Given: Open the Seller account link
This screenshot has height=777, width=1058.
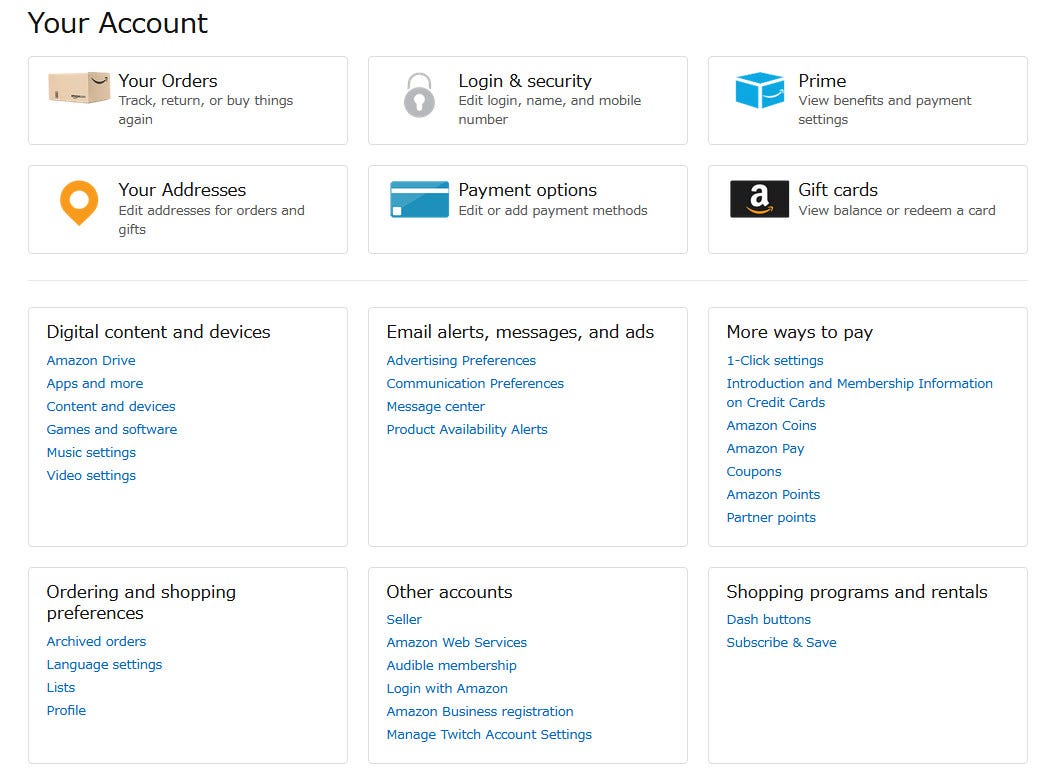Looking at the screenshot, I should click(x=404, y=619).
